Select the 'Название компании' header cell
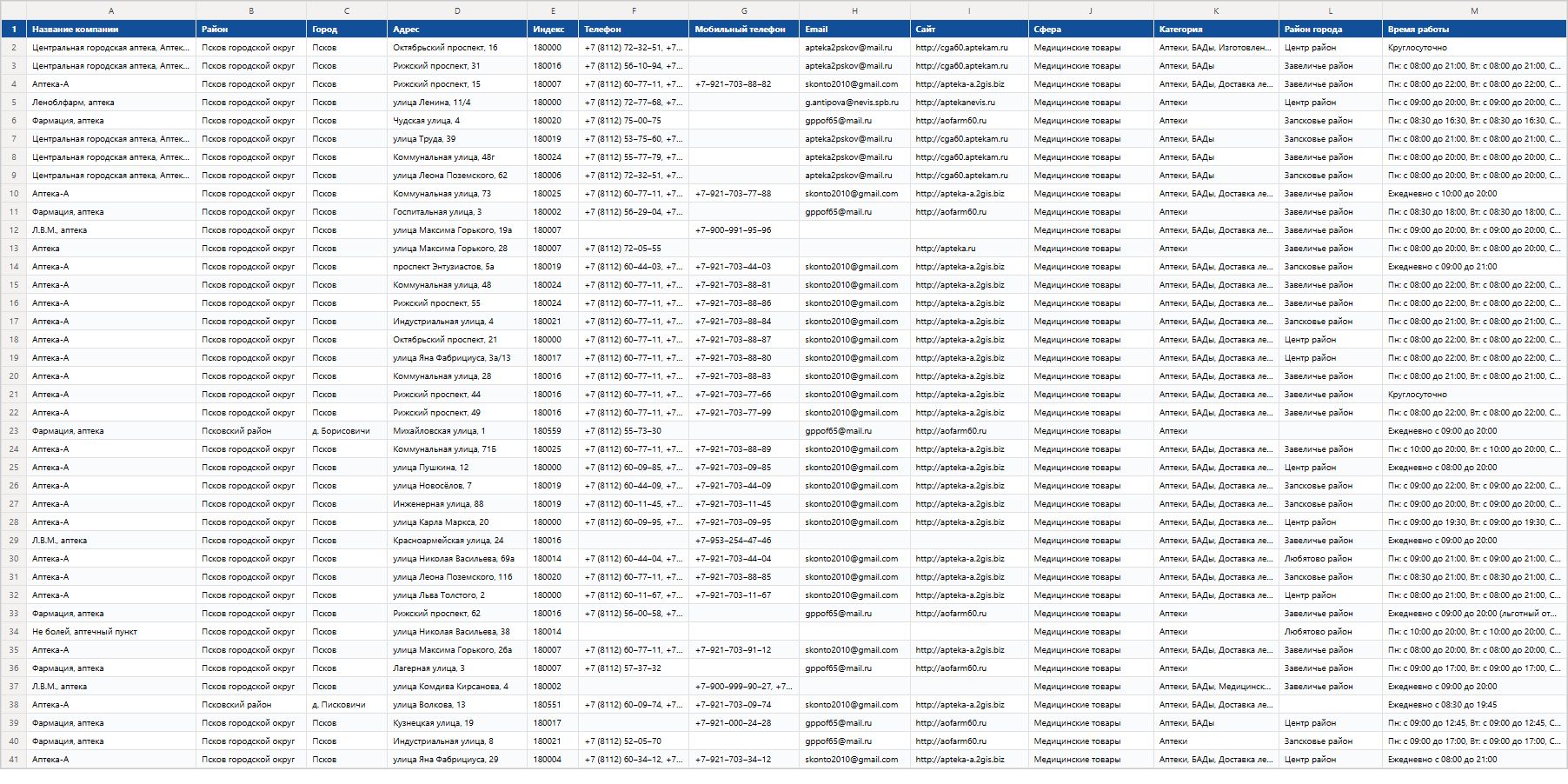1568x784 pixels. (111, 29)
